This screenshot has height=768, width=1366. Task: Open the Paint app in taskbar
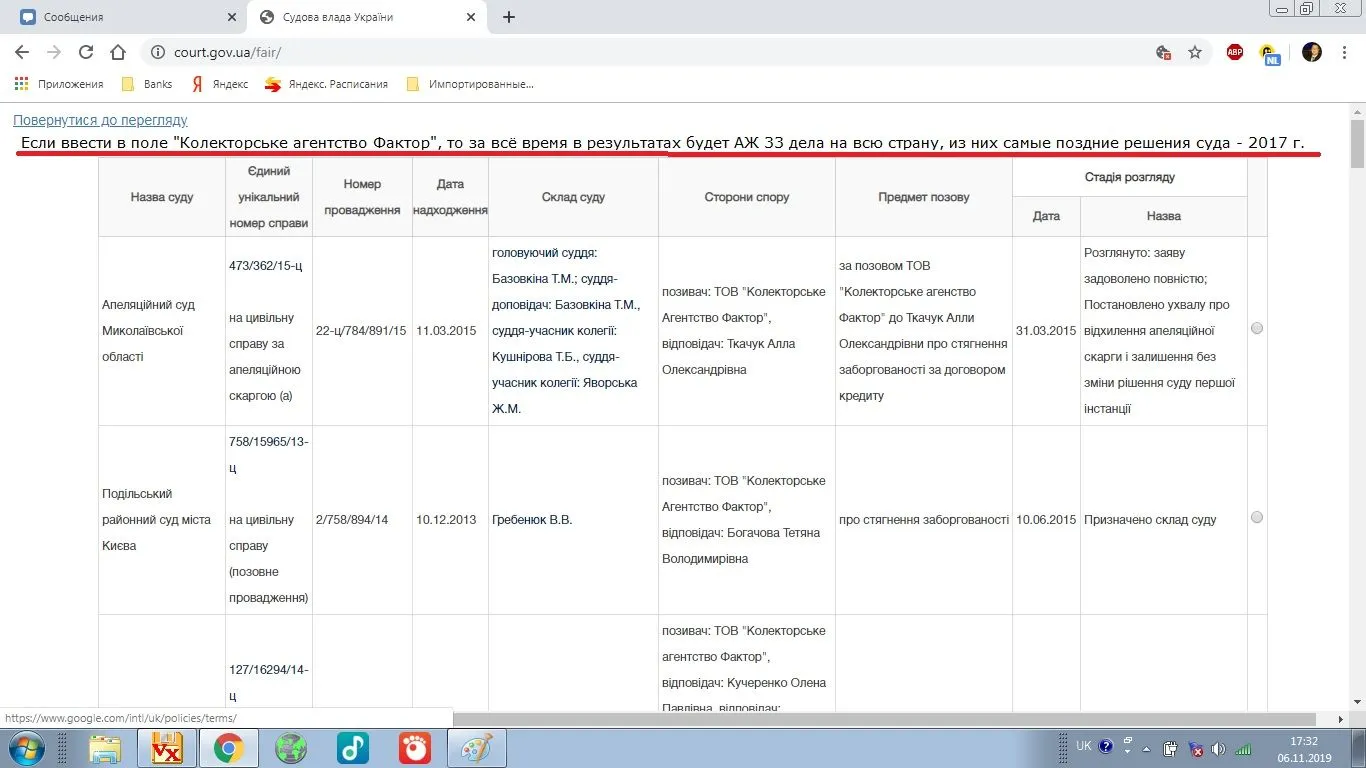[476, 747]
